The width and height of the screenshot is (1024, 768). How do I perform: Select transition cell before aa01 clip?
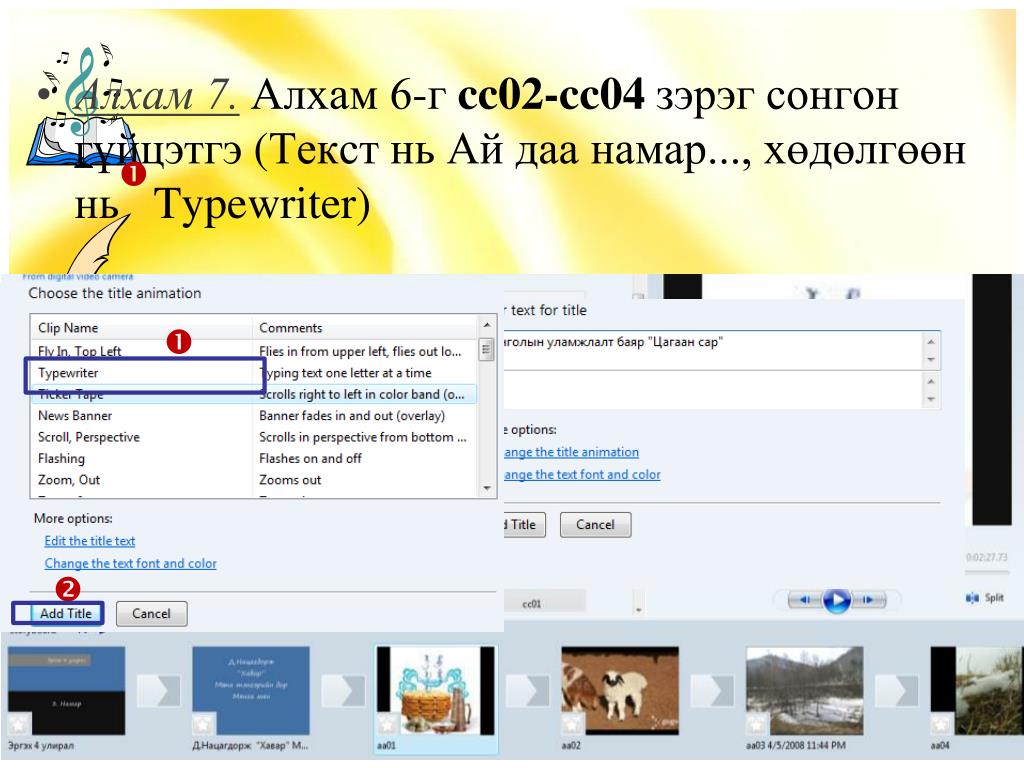(x=343, y=691)
